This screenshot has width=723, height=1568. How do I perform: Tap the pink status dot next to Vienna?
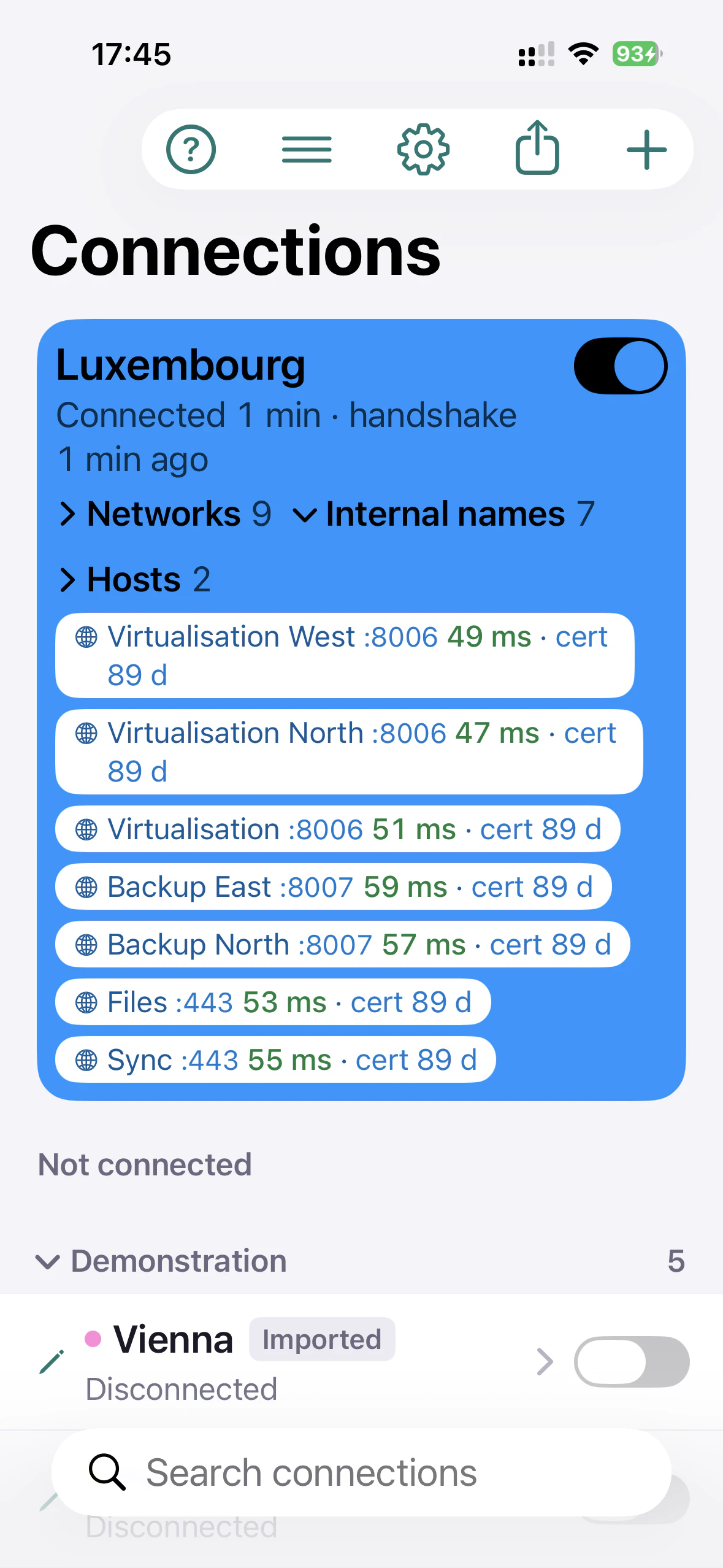(x=93, y=1339)
